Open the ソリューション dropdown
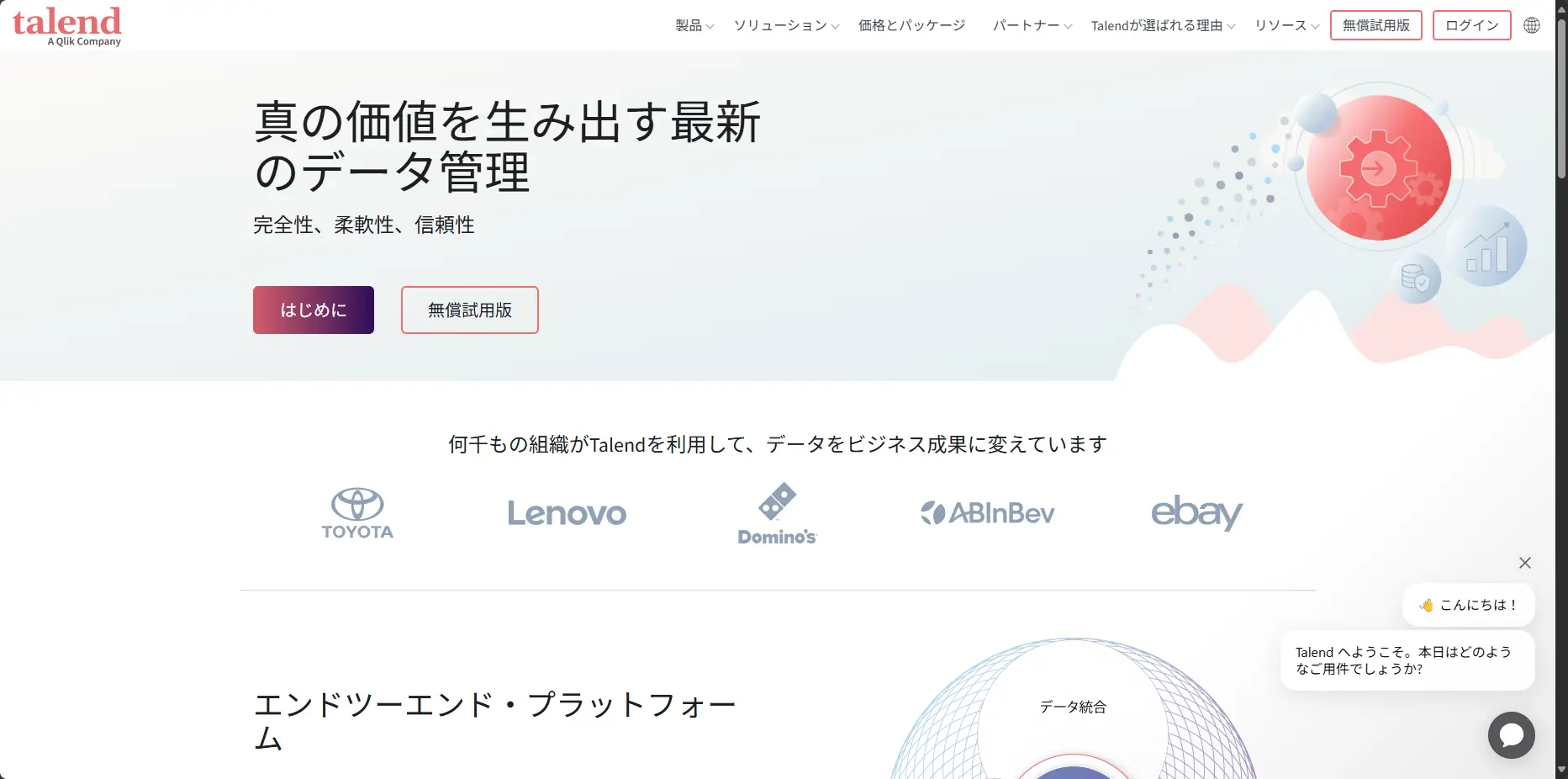 [782, 25]
